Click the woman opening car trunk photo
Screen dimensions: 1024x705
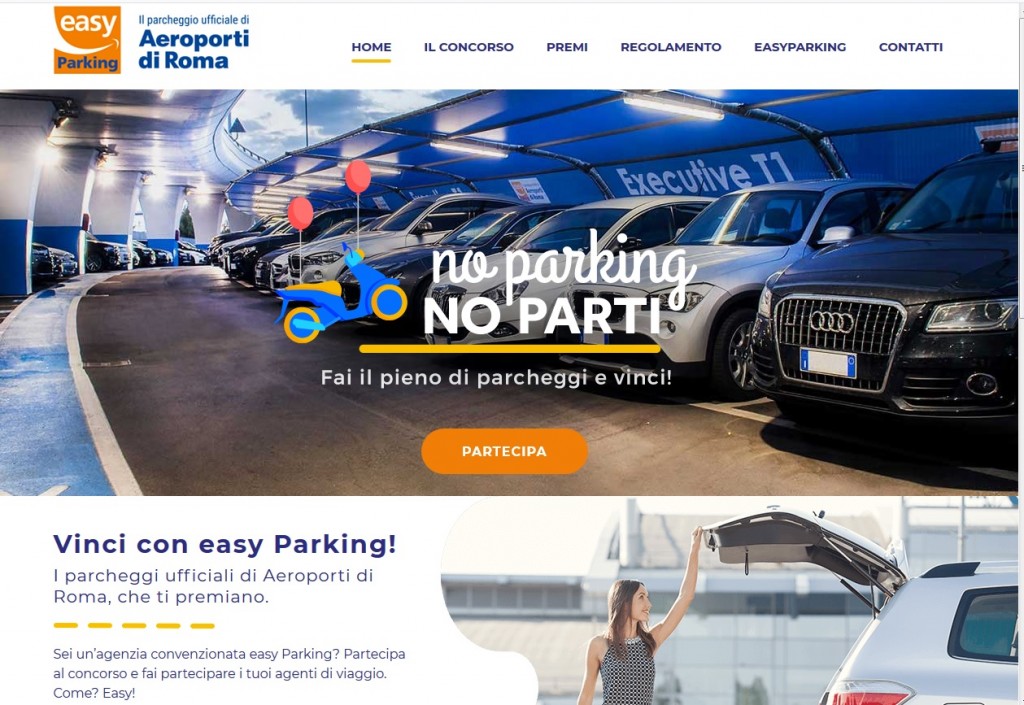click(x=729, y=601)
